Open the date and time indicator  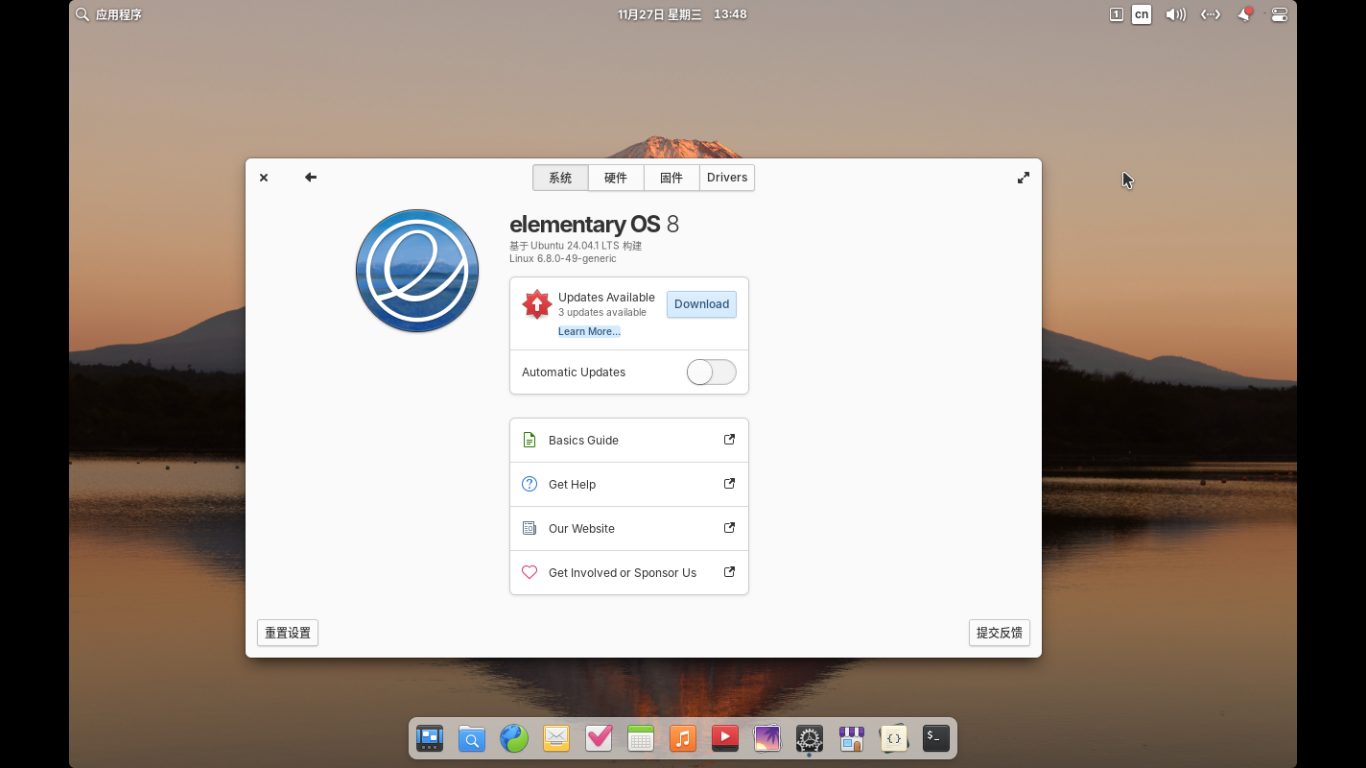[682, 14]
